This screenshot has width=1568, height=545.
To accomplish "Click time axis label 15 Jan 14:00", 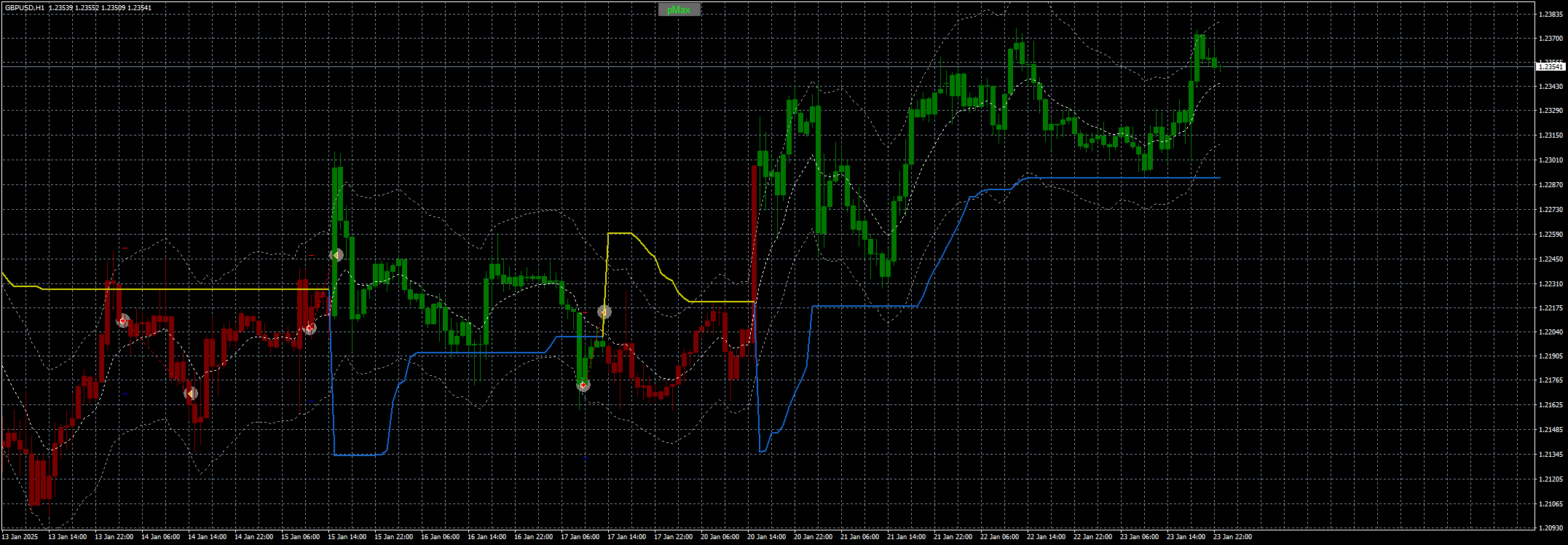I will point(347,537).
